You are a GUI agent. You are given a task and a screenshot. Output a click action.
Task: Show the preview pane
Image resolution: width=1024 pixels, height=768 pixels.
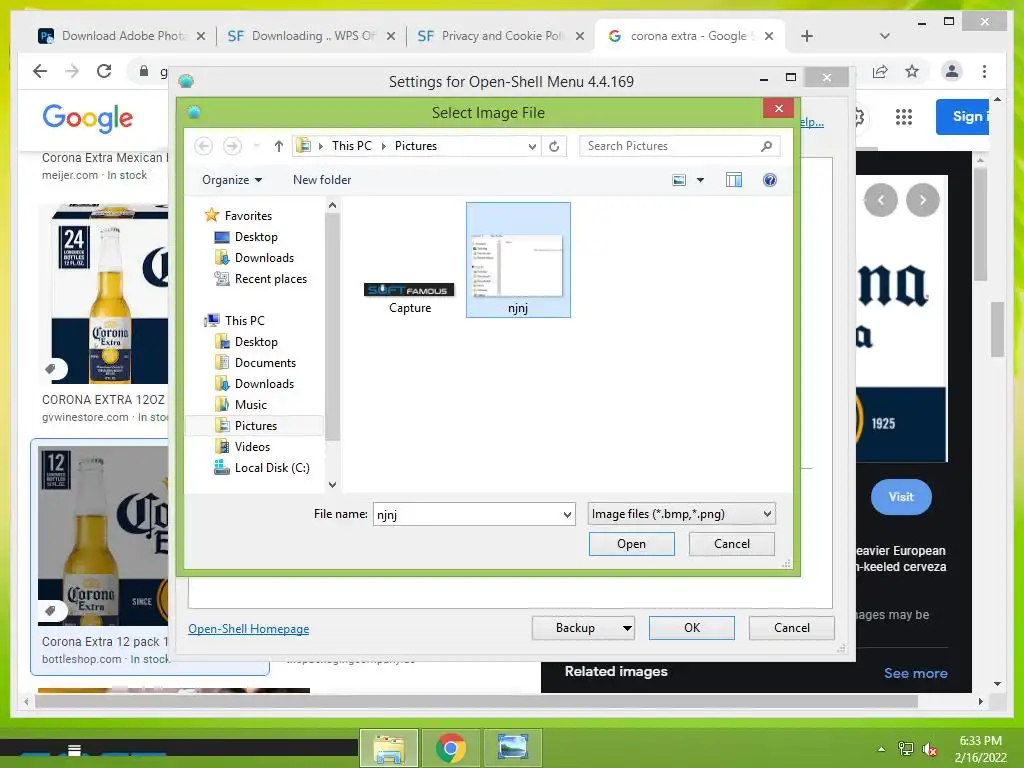point(734,180)
